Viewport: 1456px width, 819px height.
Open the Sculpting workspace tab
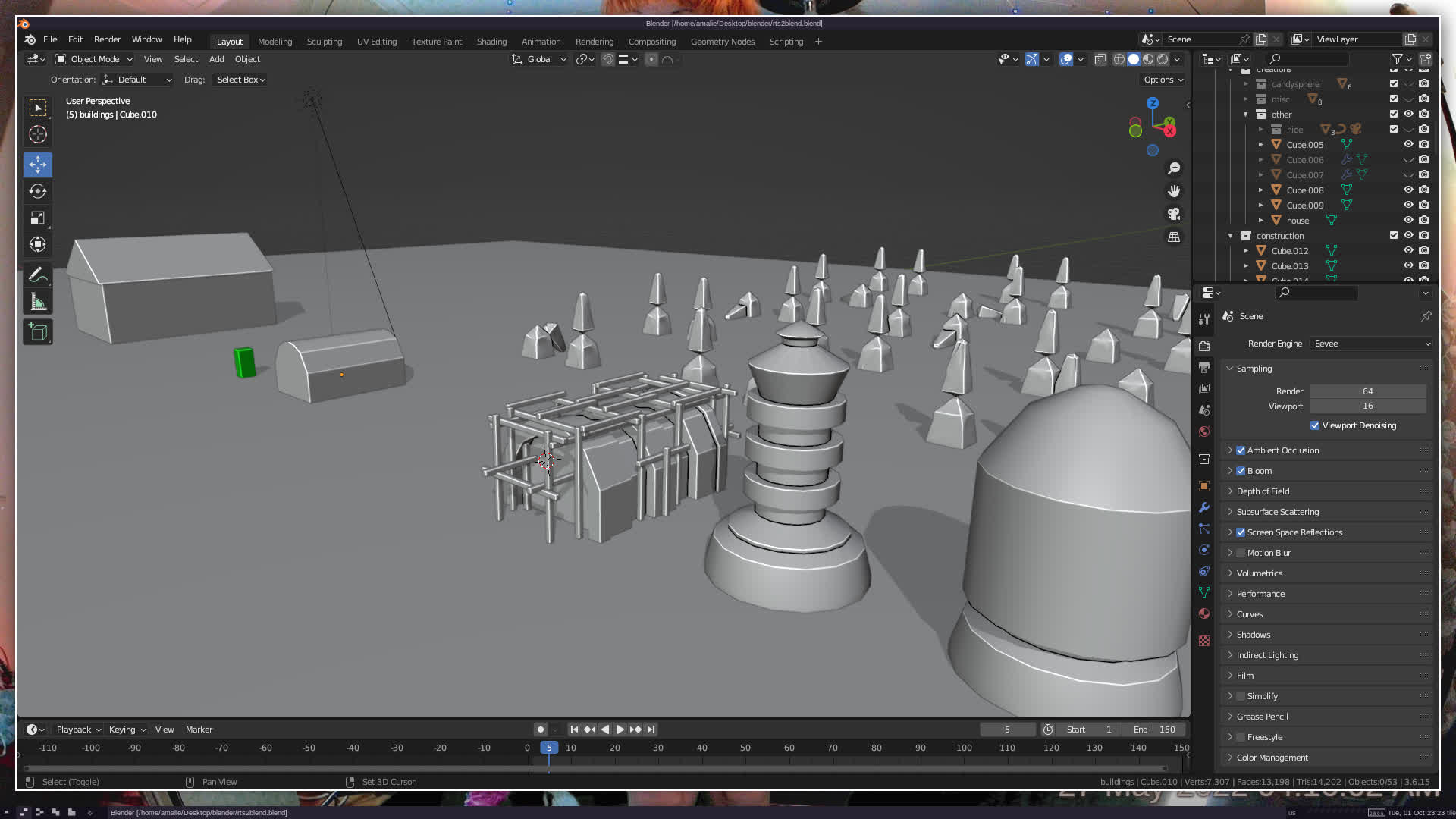[324, 42]
